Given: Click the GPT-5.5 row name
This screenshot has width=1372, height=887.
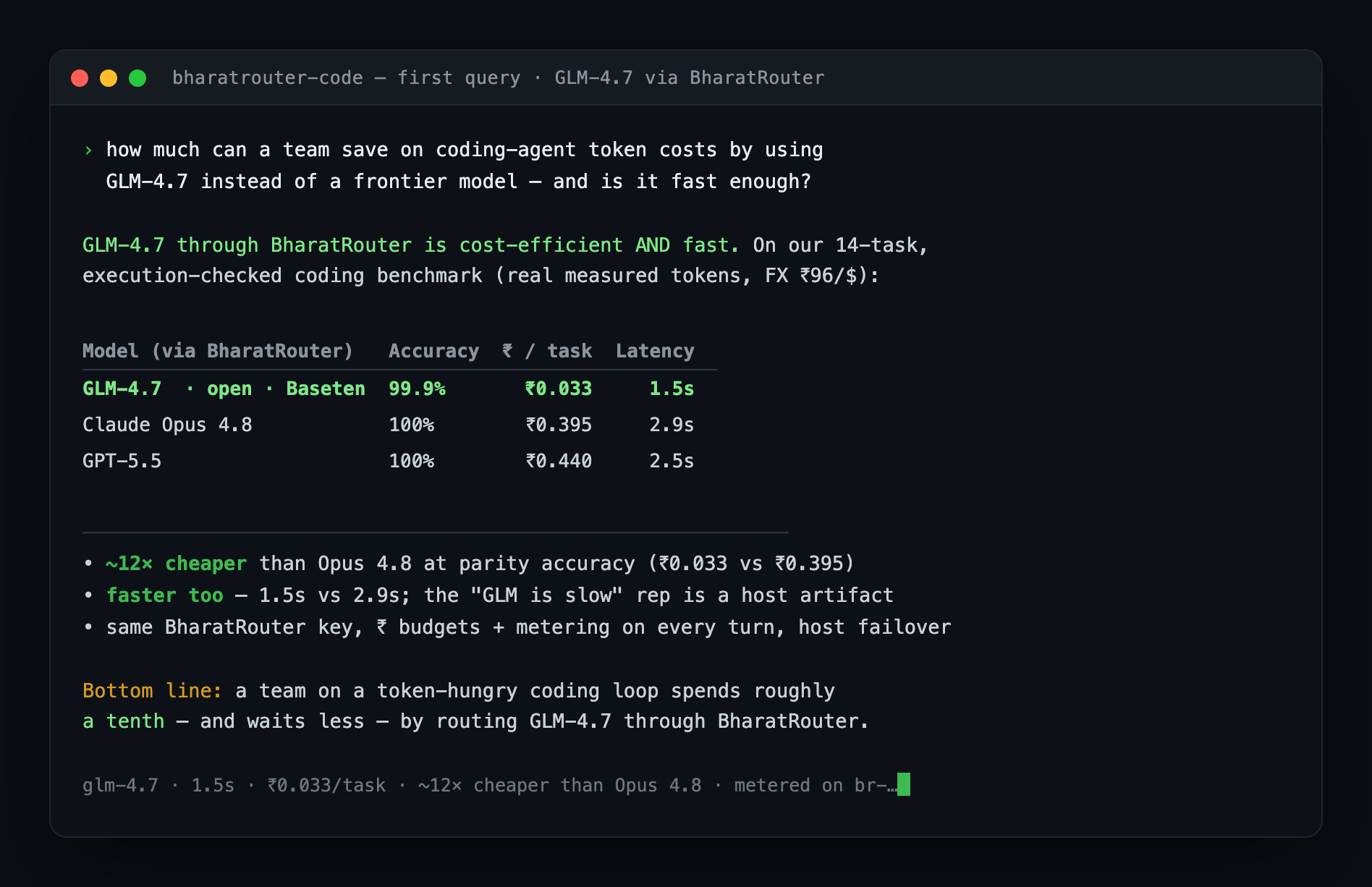Looking at the screenshot, I should tap(122, 461).
